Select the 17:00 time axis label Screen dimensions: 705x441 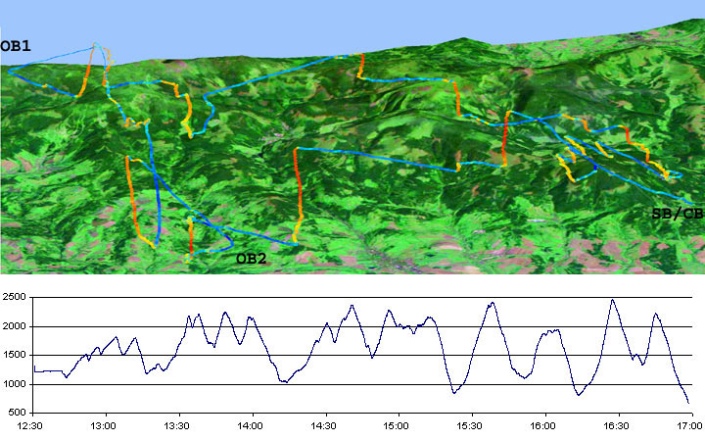pos(690,425)
